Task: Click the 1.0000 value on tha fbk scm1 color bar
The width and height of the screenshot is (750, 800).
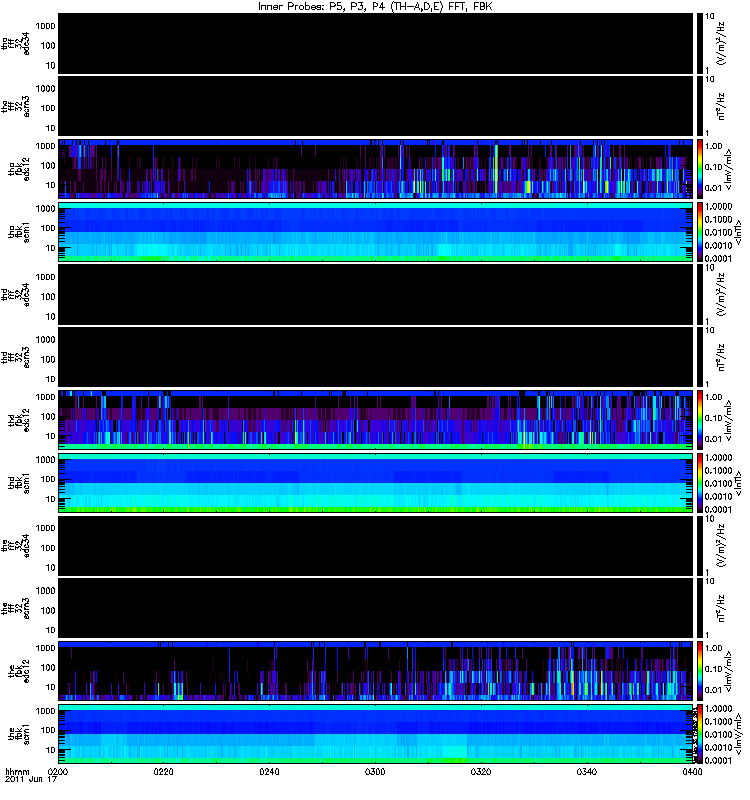Action: click(718, 207)
